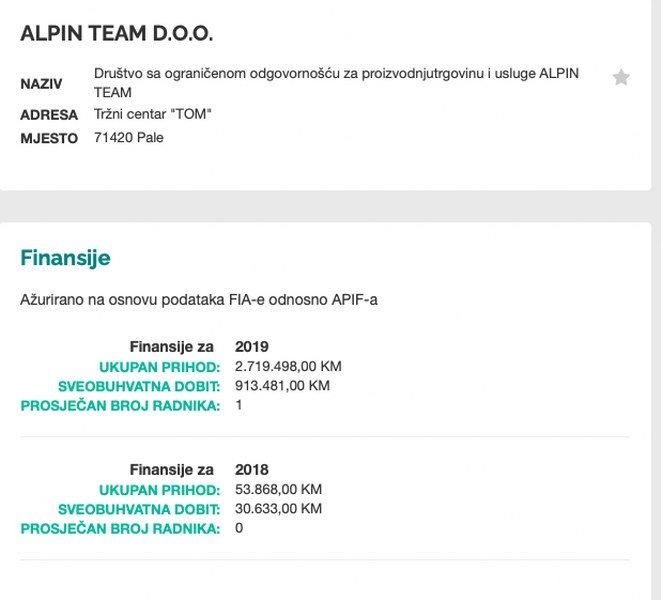Click the 2019 PROSJEČAN BROJ RADNIKA label
The height and width of the screenshot is (600, 661).
[120, 405]
